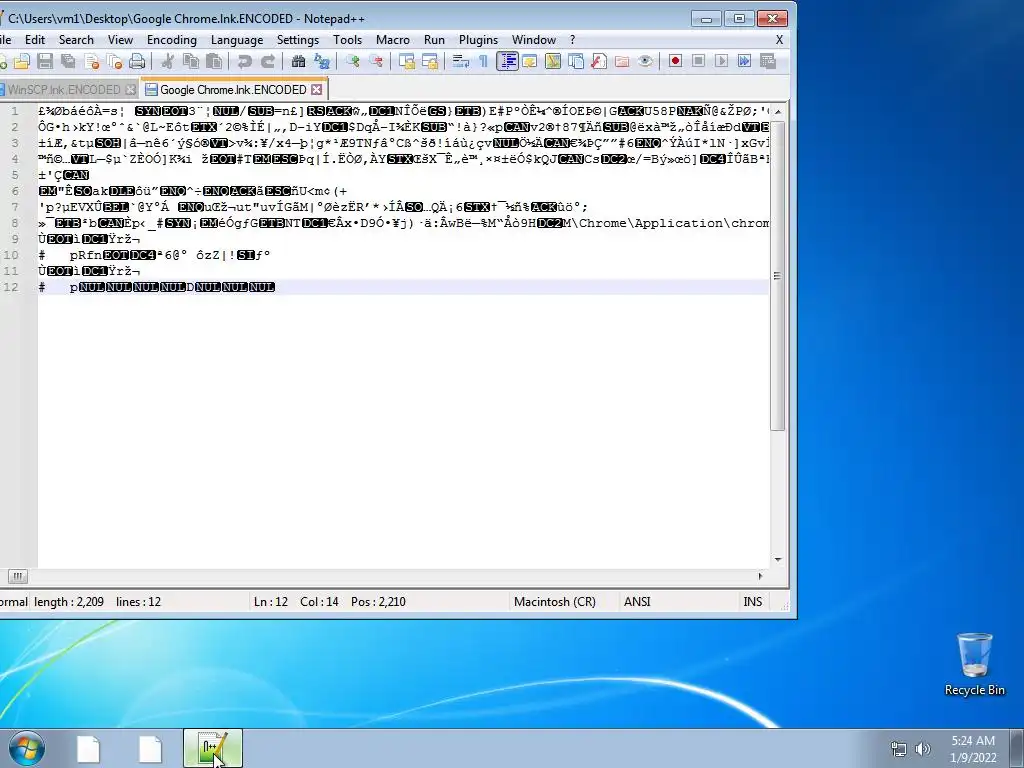The width and height of the screenshot is (1024, 768).
Task: Zoom out using the toolbar magnifier
Action: (x=376, y=61)
